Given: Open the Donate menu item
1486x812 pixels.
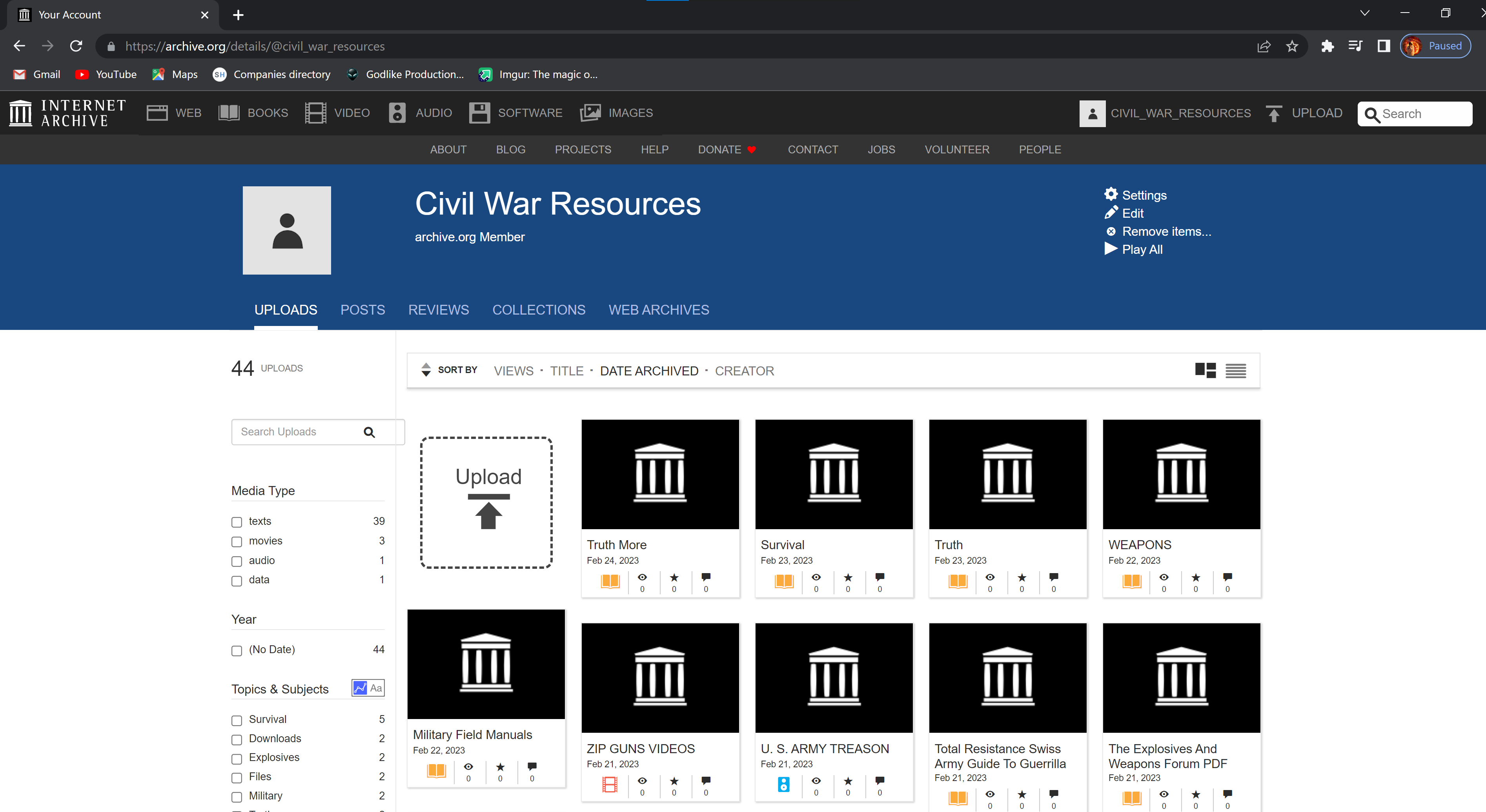Looking at the screenshot, I should click(726, 149).
